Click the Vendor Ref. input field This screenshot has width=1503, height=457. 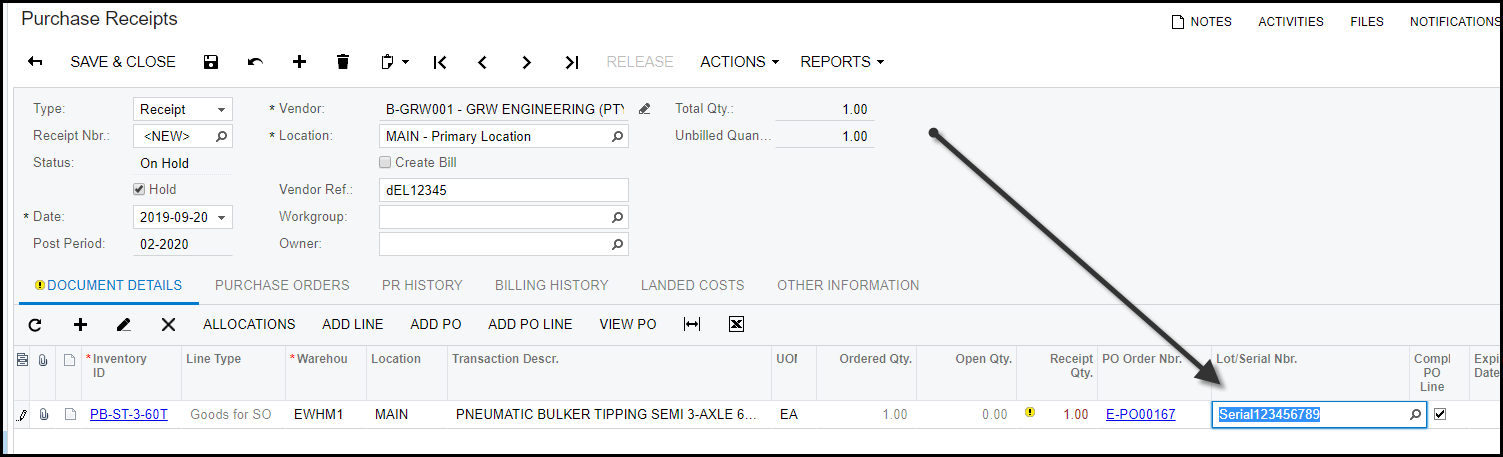coord(503,190)
